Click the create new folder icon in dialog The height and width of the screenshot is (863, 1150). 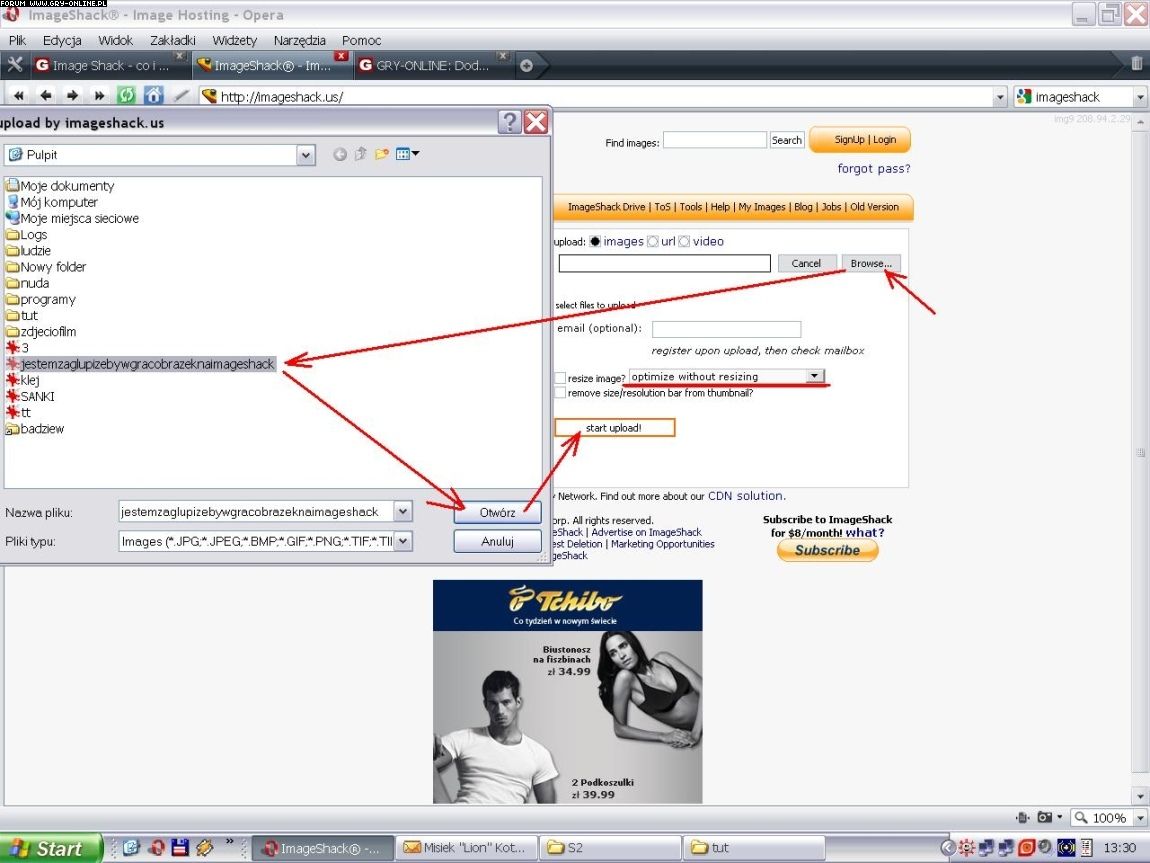coord(381,154)
